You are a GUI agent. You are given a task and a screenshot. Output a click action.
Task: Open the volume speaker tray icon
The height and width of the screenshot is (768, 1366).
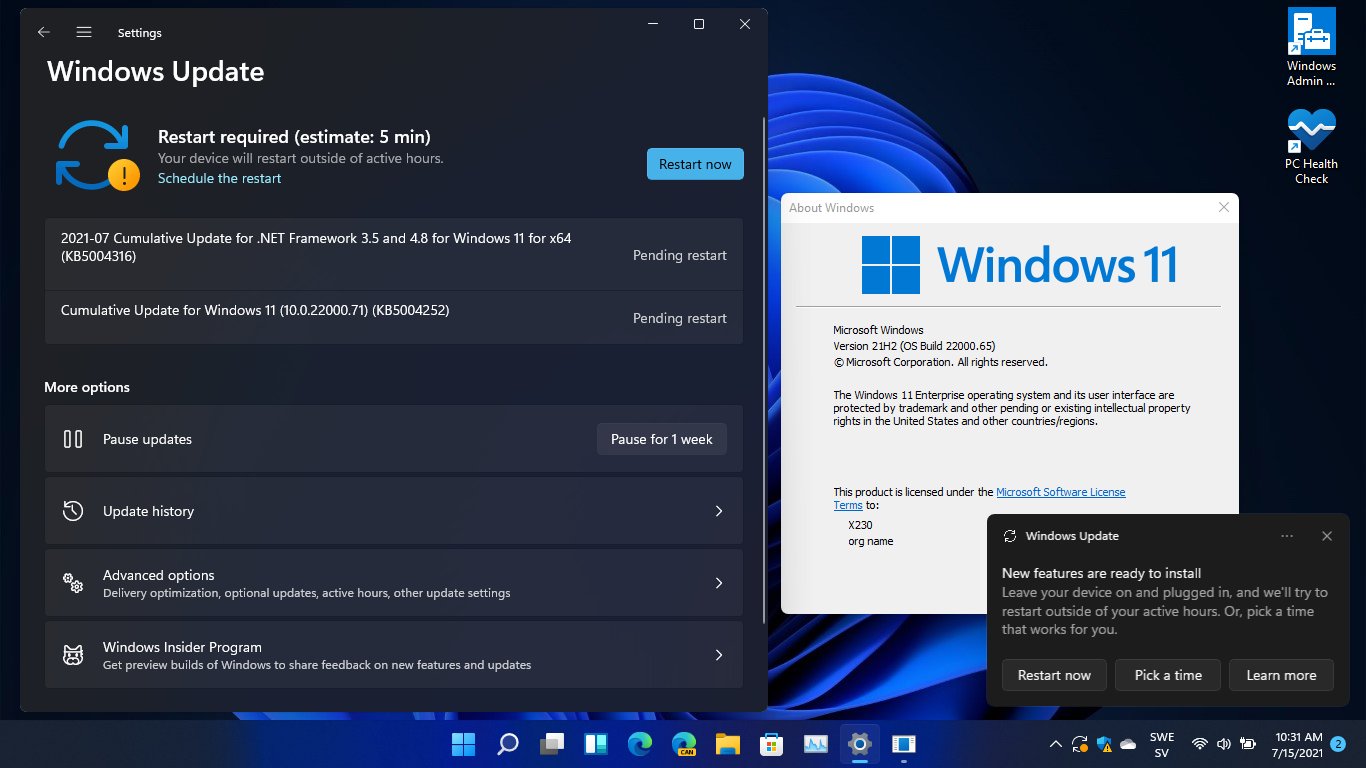click(1223, 744)
